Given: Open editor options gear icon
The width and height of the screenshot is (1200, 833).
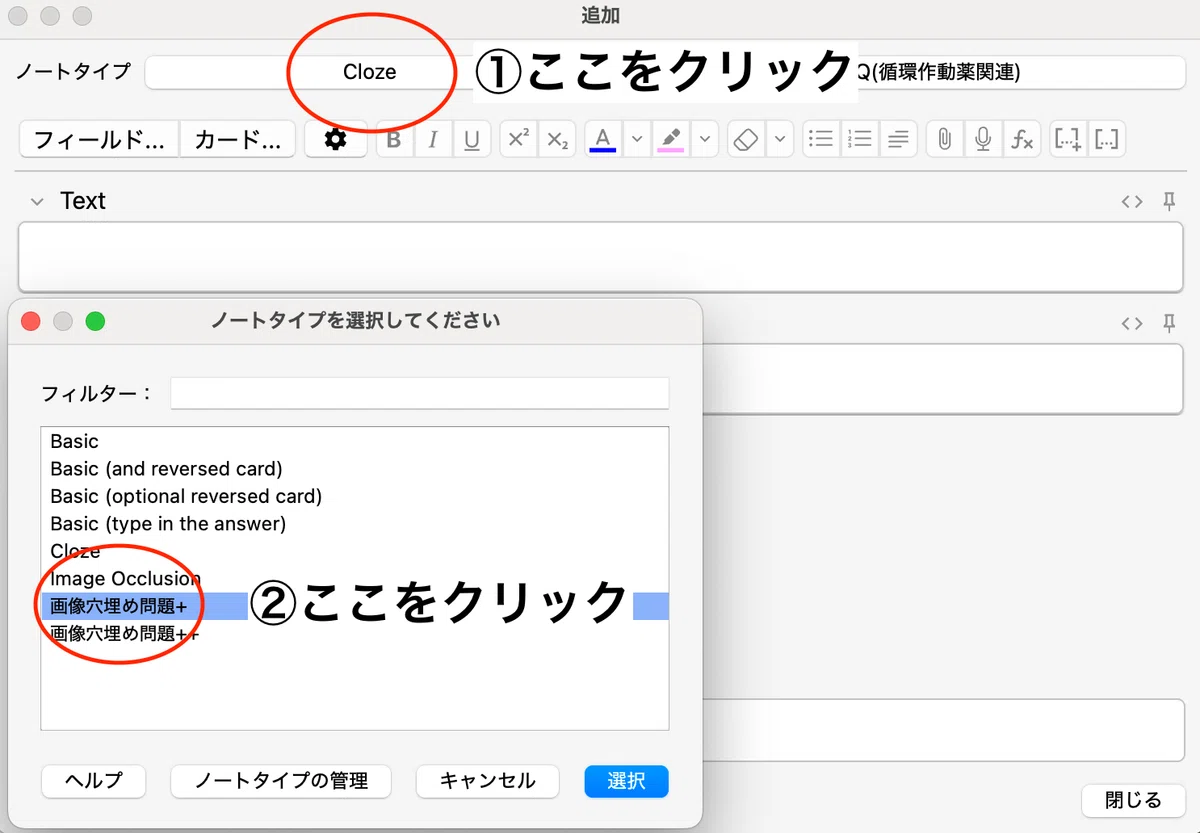Looking at the screenshot, I should point(336,140).
